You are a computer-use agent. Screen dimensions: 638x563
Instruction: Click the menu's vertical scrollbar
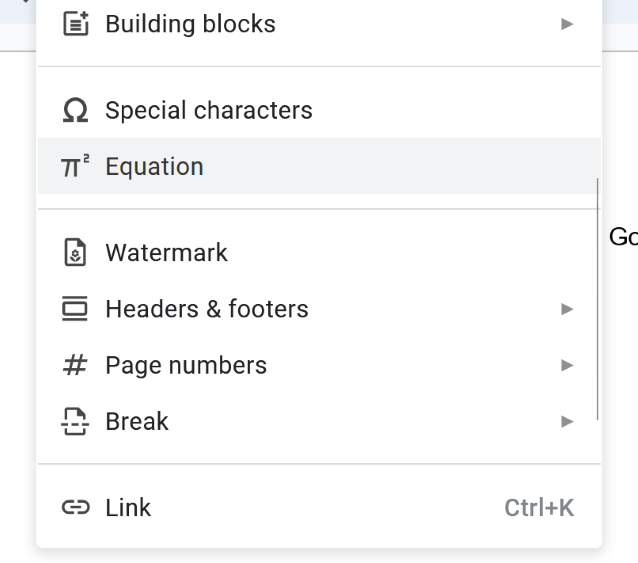[x=597, y=300]
